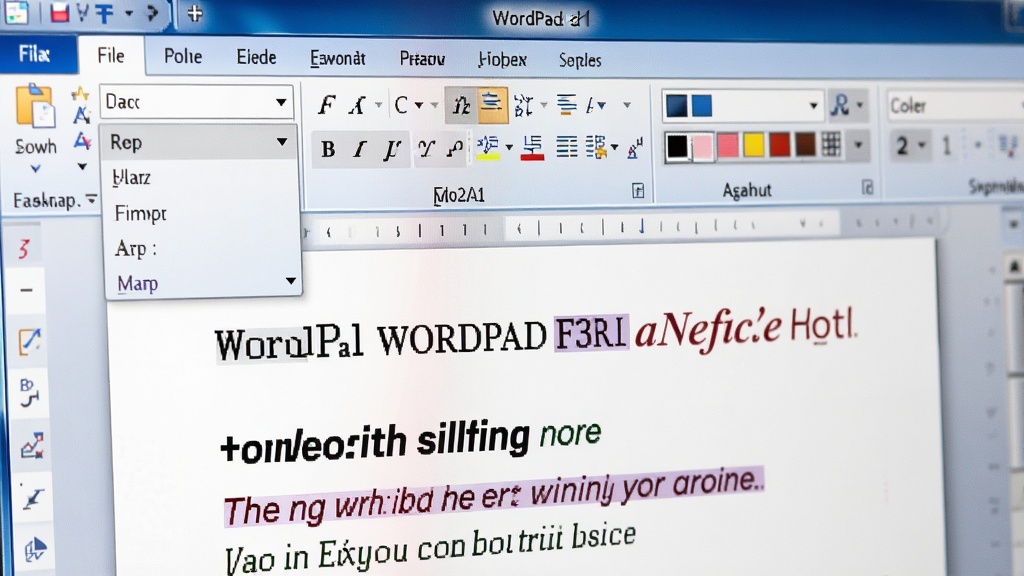Click the plus icon in the title bar

coord(195,13)
